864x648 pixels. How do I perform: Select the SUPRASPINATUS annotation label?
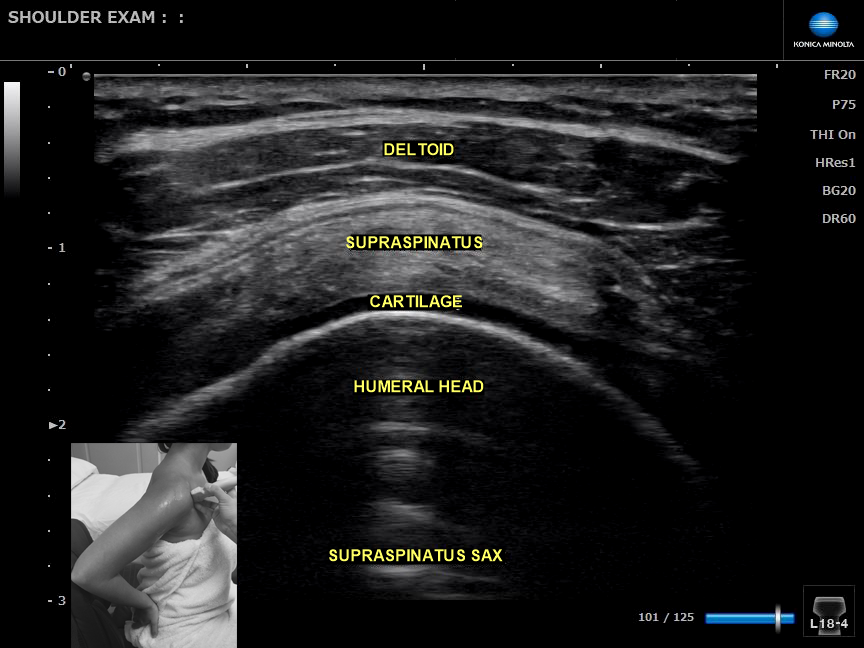(x=414, y=243)
